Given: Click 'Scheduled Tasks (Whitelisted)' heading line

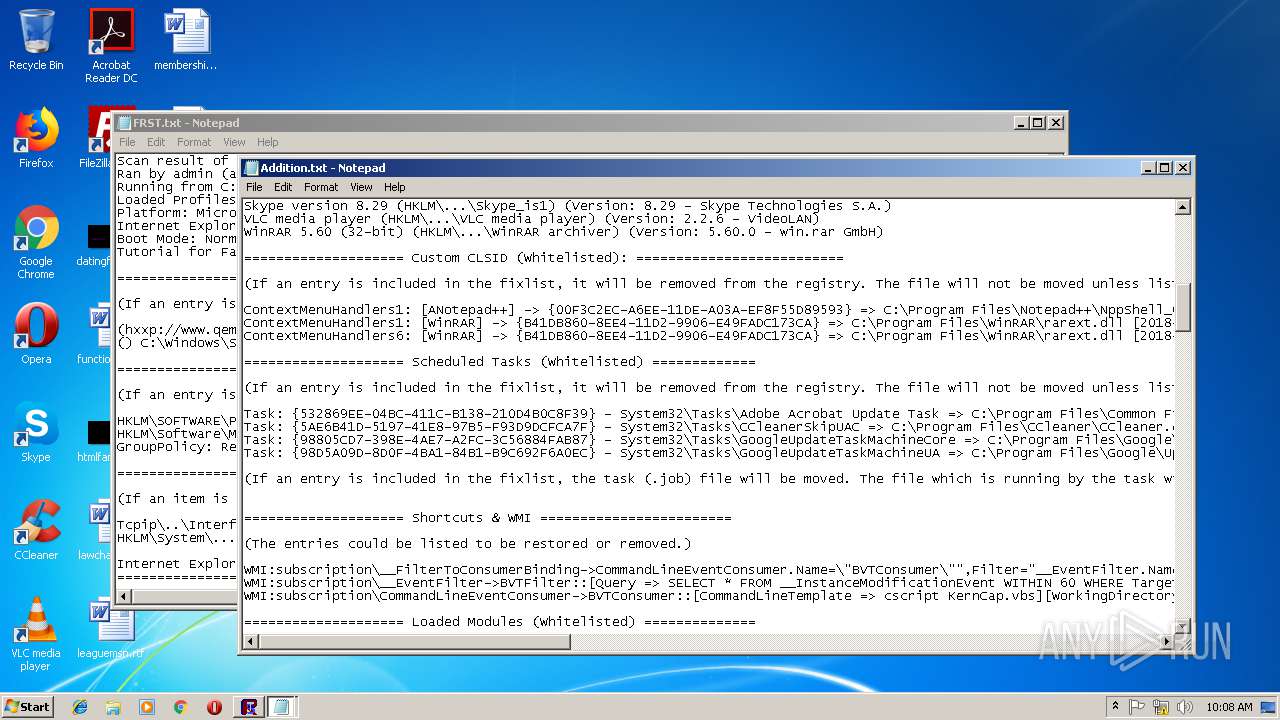Looking at the screenshot, I should 500,362.
